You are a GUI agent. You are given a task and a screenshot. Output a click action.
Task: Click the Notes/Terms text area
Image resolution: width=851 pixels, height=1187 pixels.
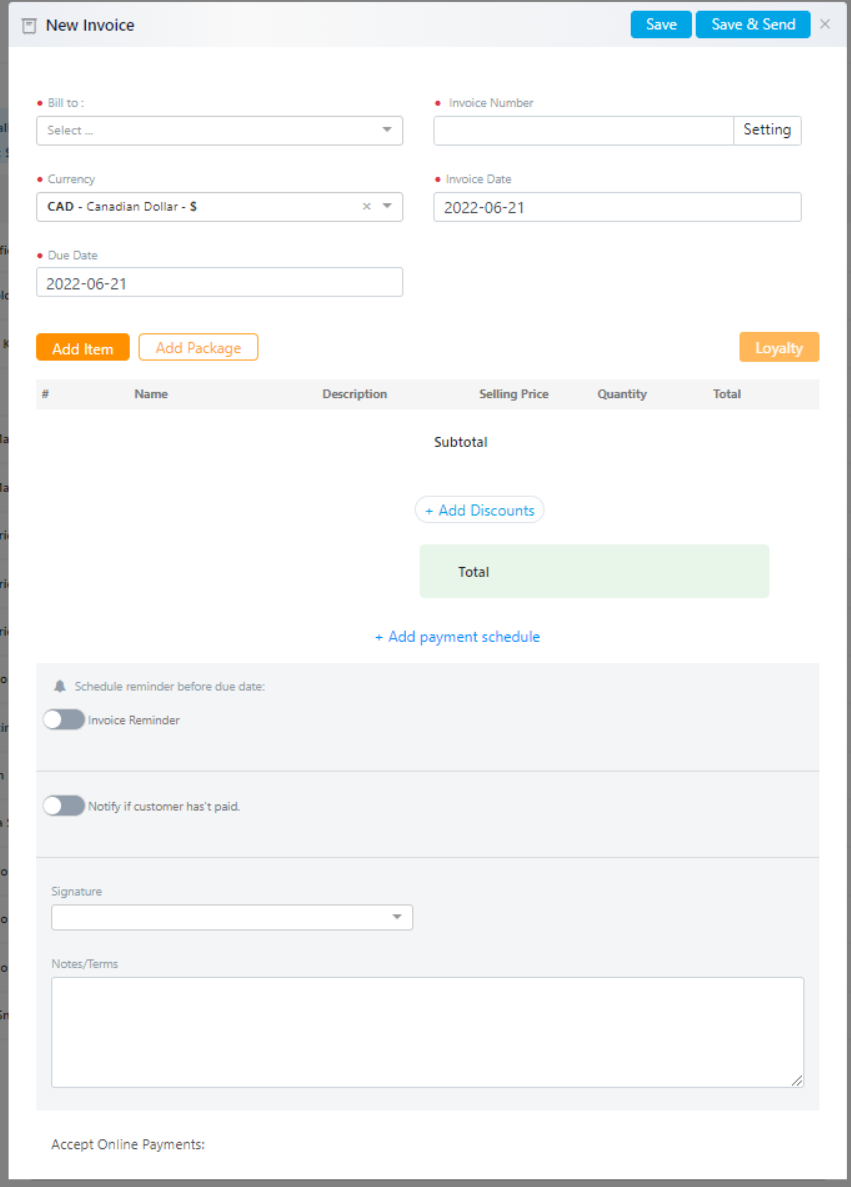pyautogui.click(x=427, y=1033)
